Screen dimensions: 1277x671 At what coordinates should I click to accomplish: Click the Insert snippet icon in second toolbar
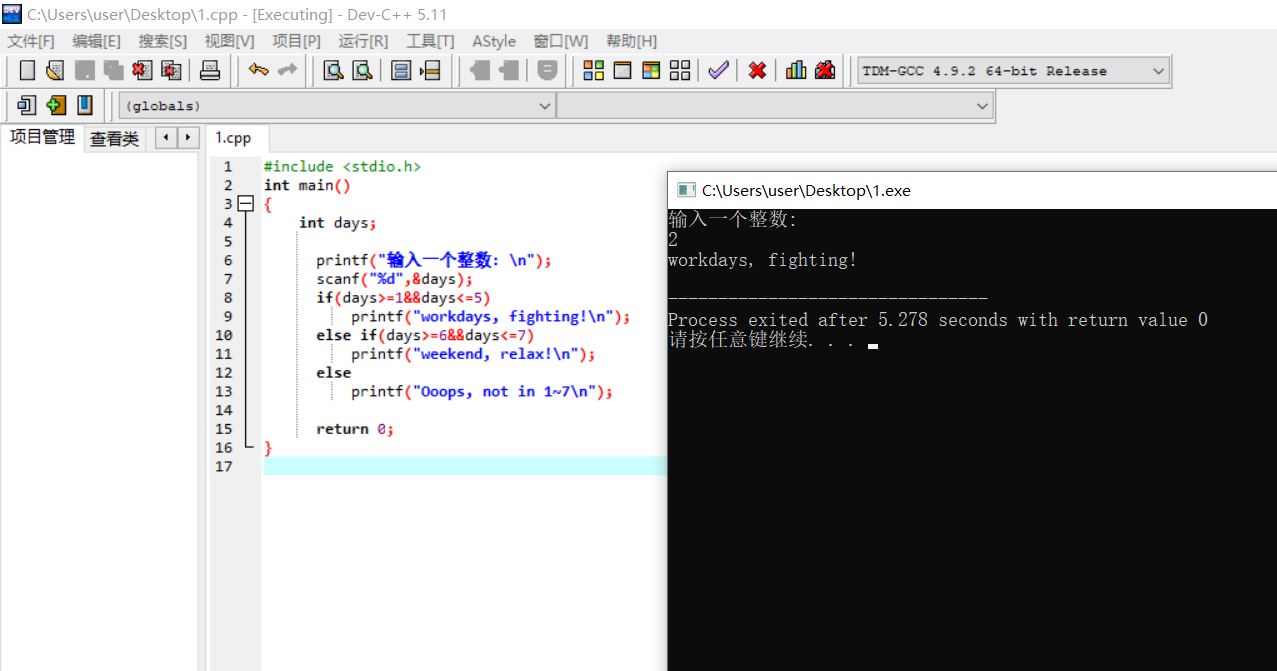pyautogui.click(x=27, y=105)
